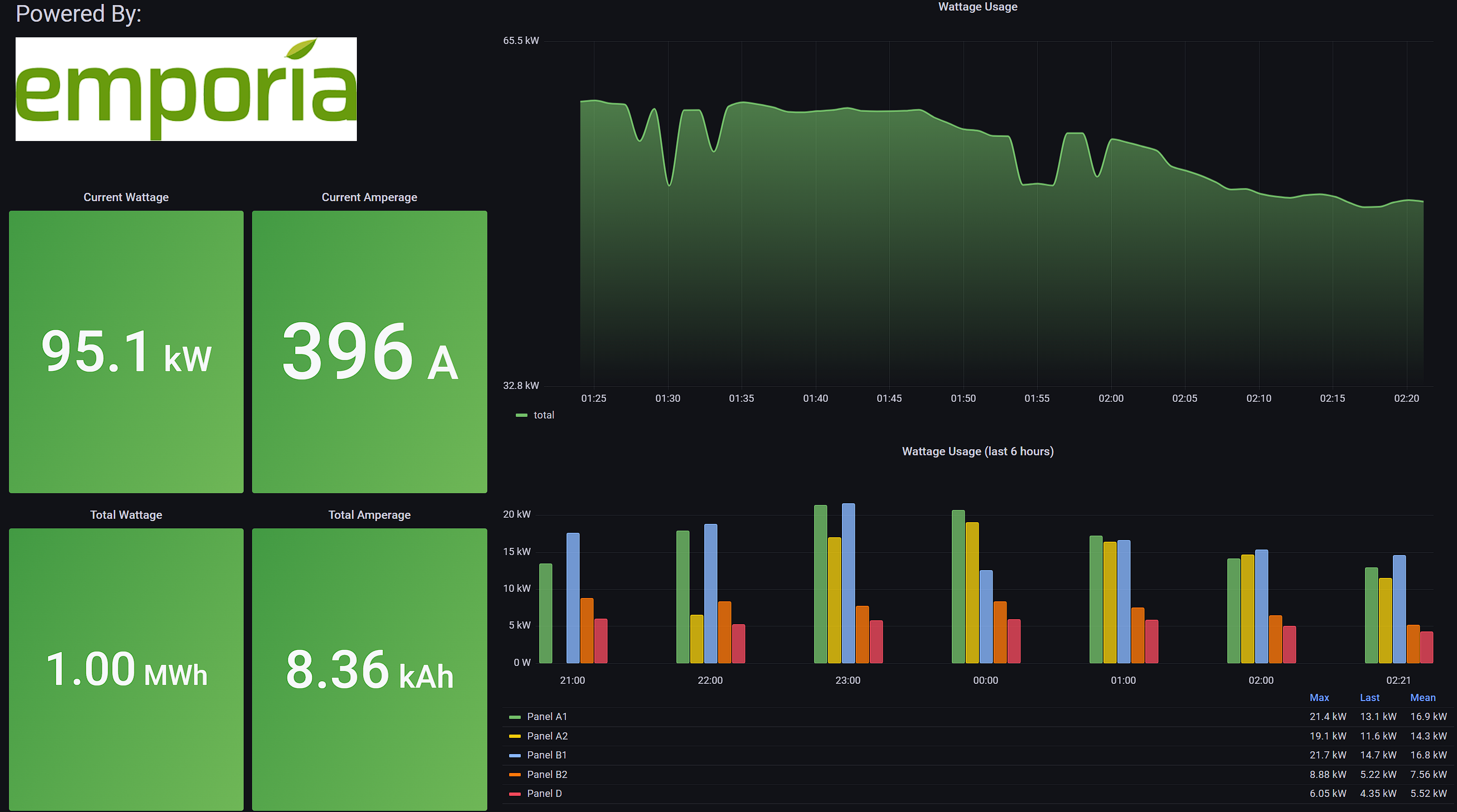The image size is (1457, 812).
Task: Toggle the Panel B2 series label
Action: click(x=546, y=775)
